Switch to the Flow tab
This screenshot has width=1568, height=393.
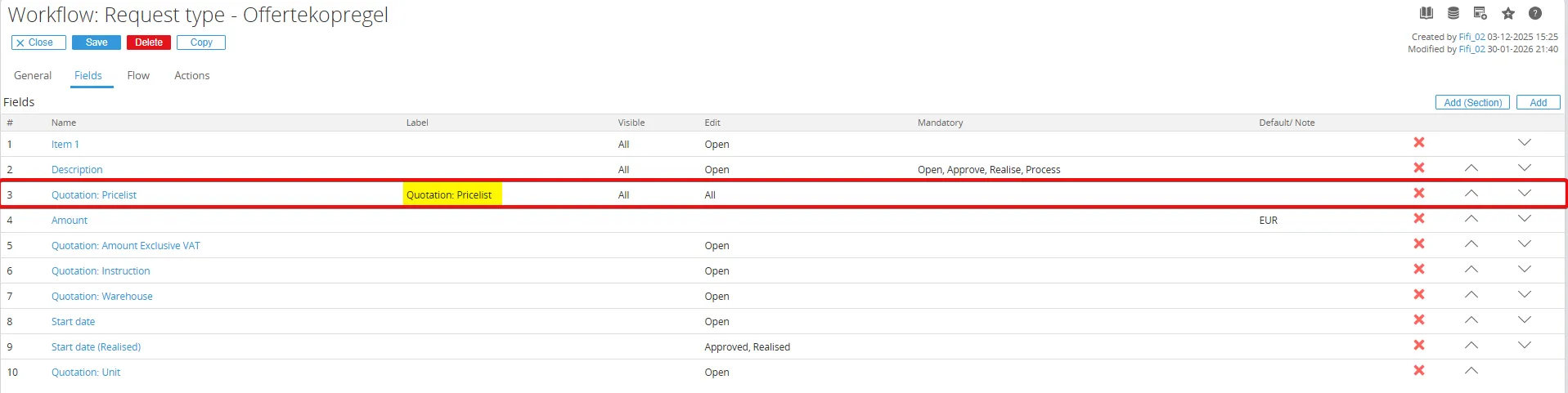(x=138, y=75)
